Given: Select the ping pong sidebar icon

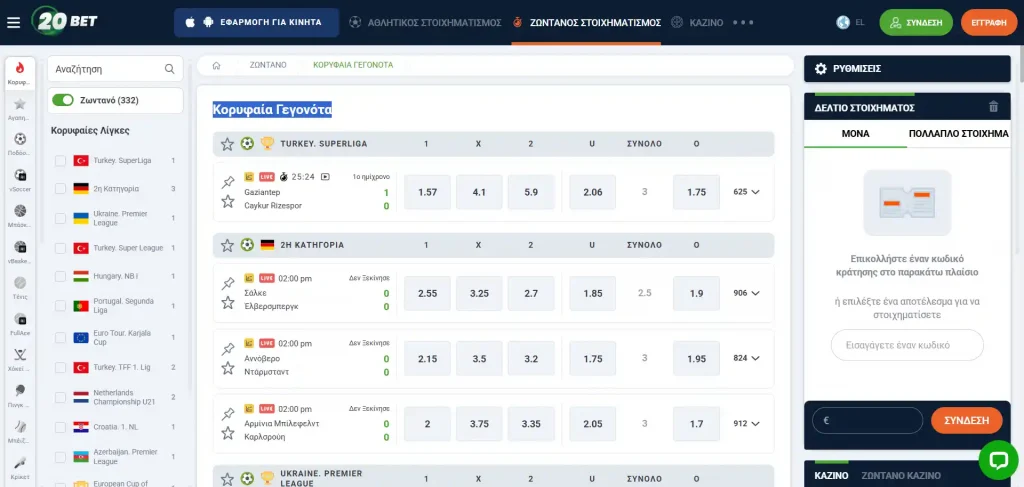Looking at the screenshot, I should tap(20, 390).
